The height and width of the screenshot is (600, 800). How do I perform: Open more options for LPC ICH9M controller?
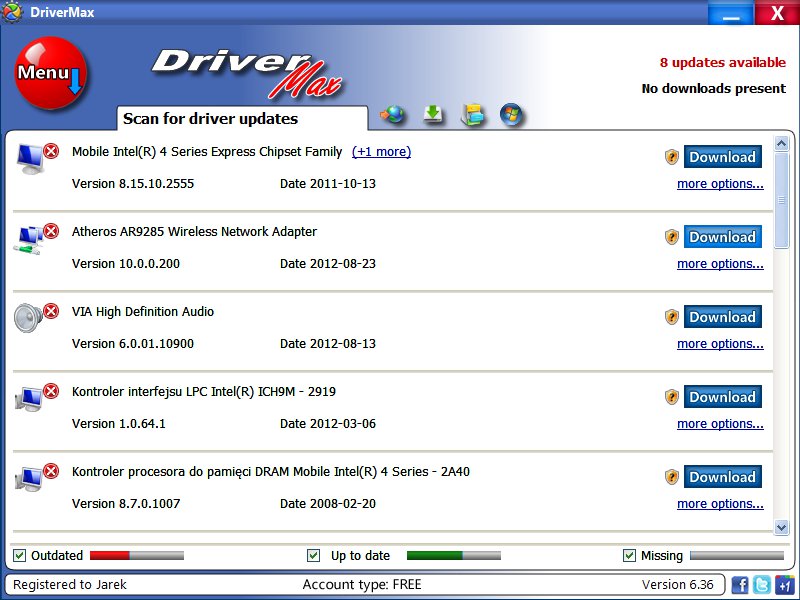point(720,424)
